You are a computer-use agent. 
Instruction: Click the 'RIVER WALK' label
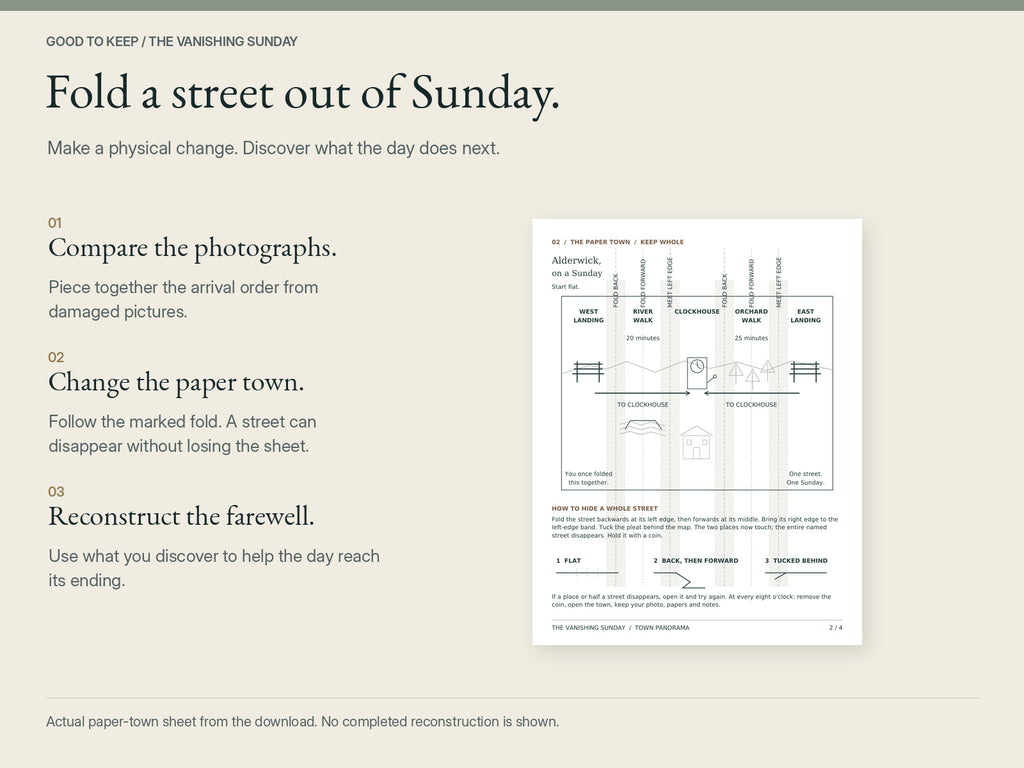click(x=643, y=316)
